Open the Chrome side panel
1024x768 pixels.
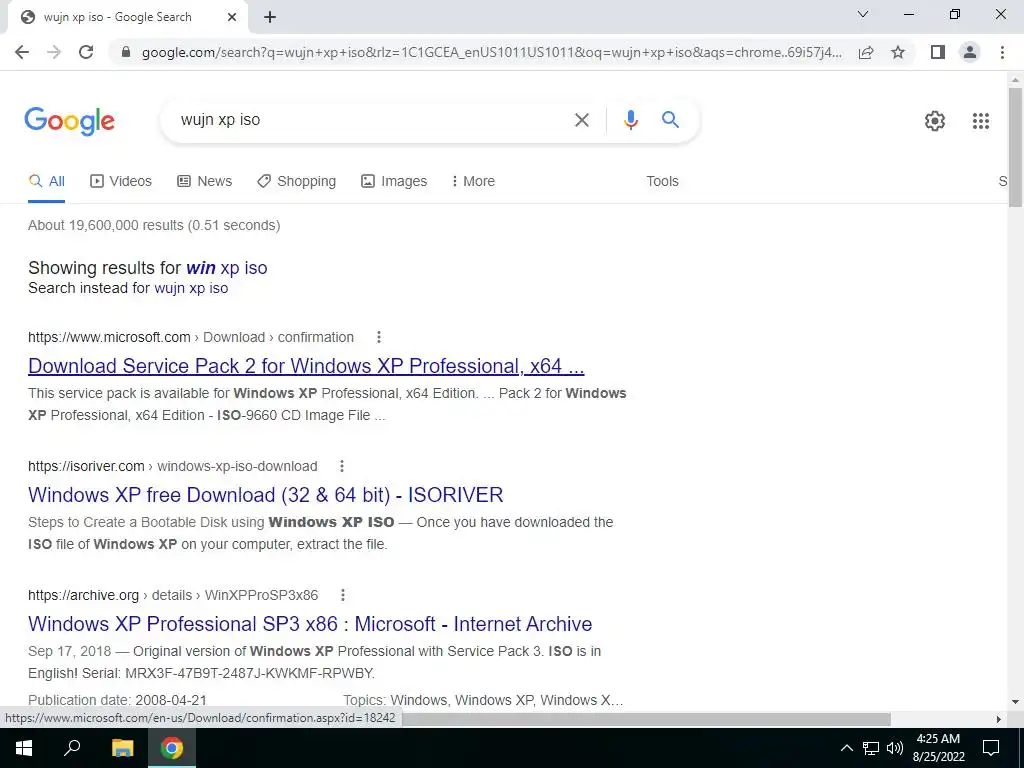[x=938, y=52]
